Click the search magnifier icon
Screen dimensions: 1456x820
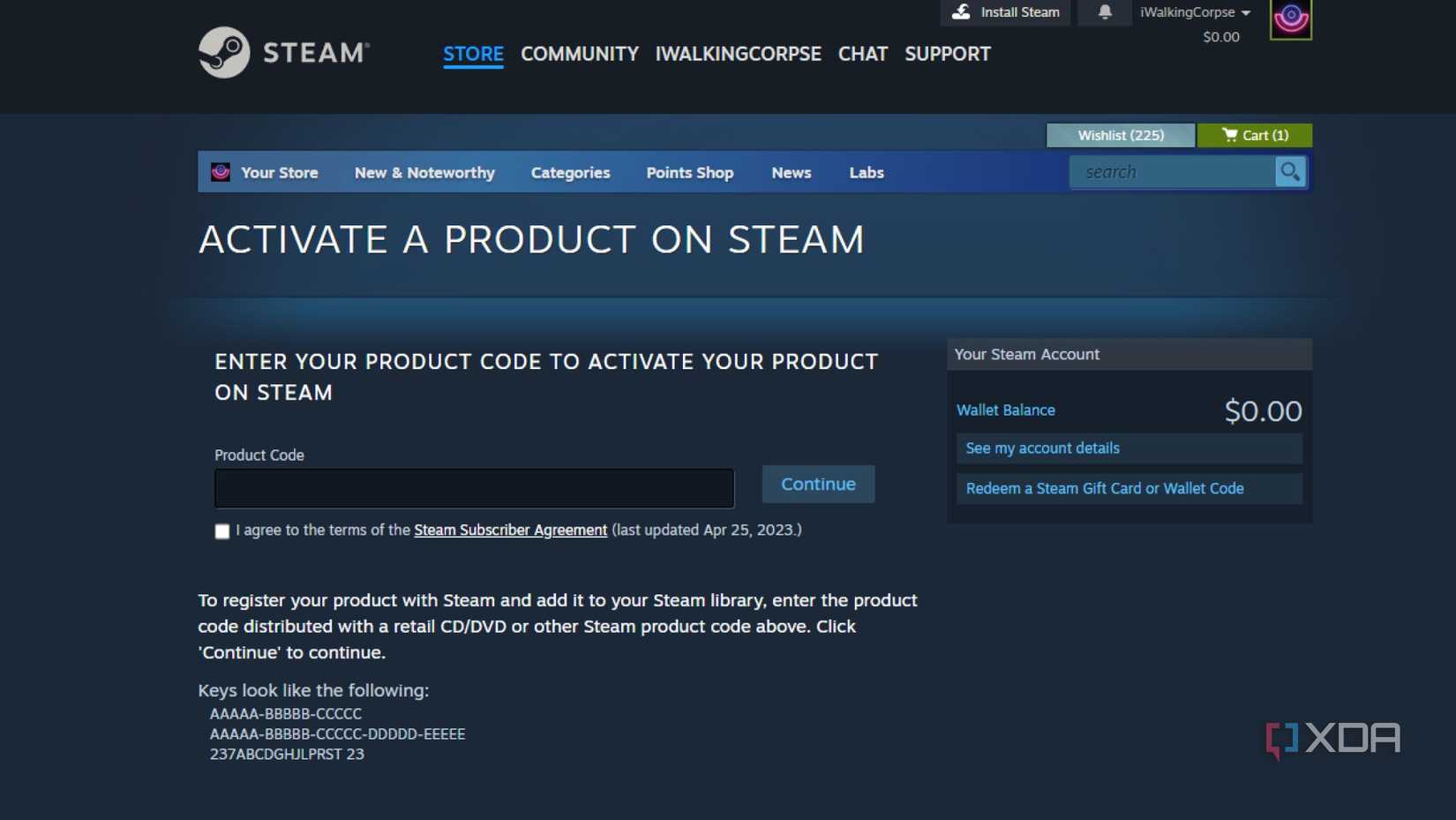pyautogui.click(x=1290, y=172)
